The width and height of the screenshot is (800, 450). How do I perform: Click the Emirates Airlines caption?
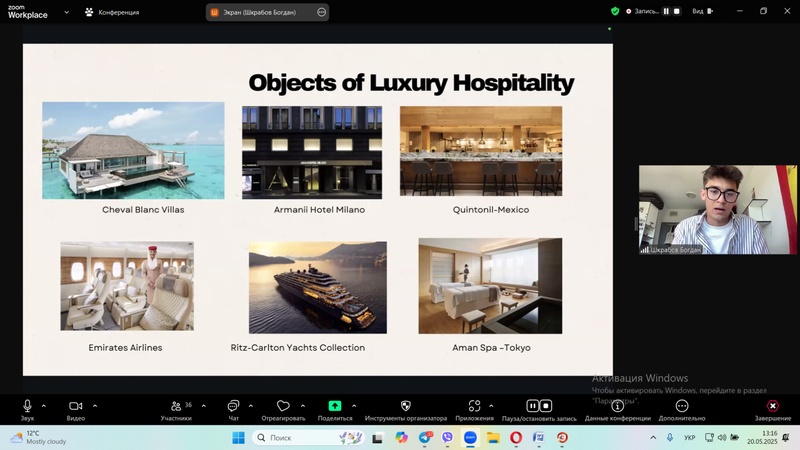[126, 347]
